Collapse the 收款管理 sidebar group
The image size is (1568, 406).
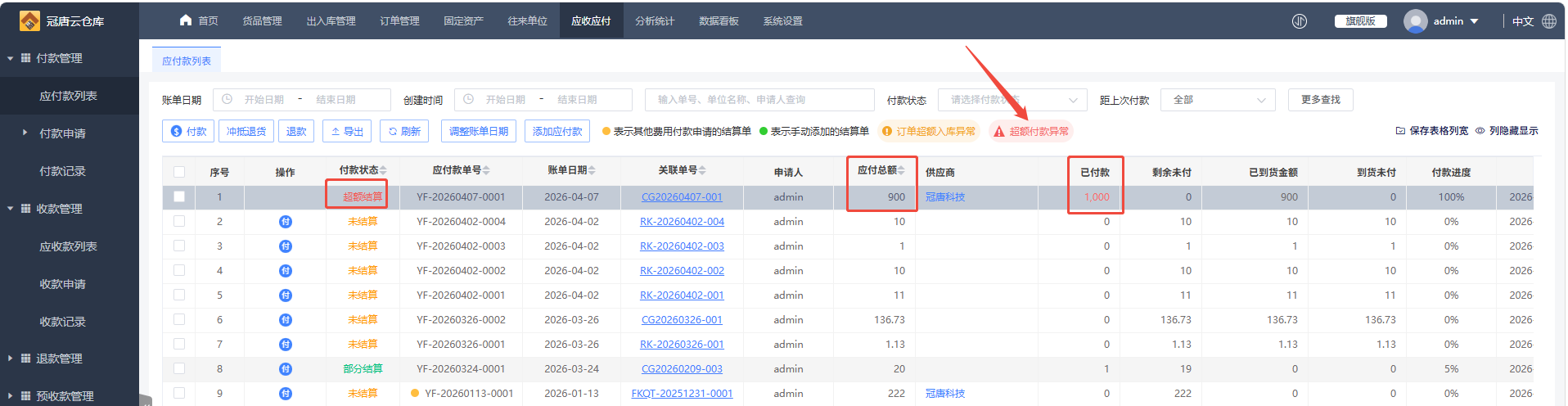point(70,209)
